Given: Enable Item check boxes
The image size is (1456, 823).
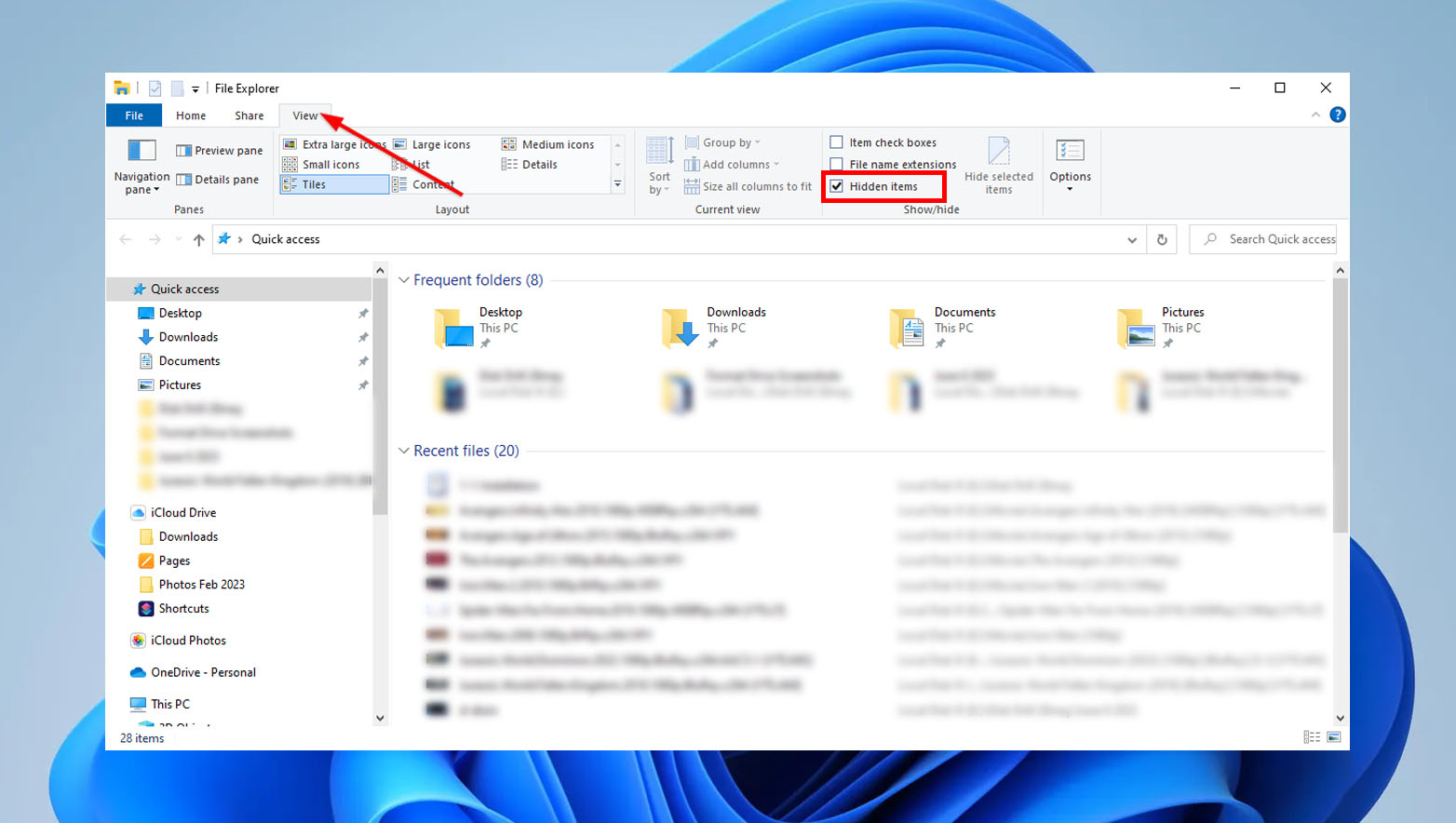Looking at the screenshot, I should pos(837,142).
